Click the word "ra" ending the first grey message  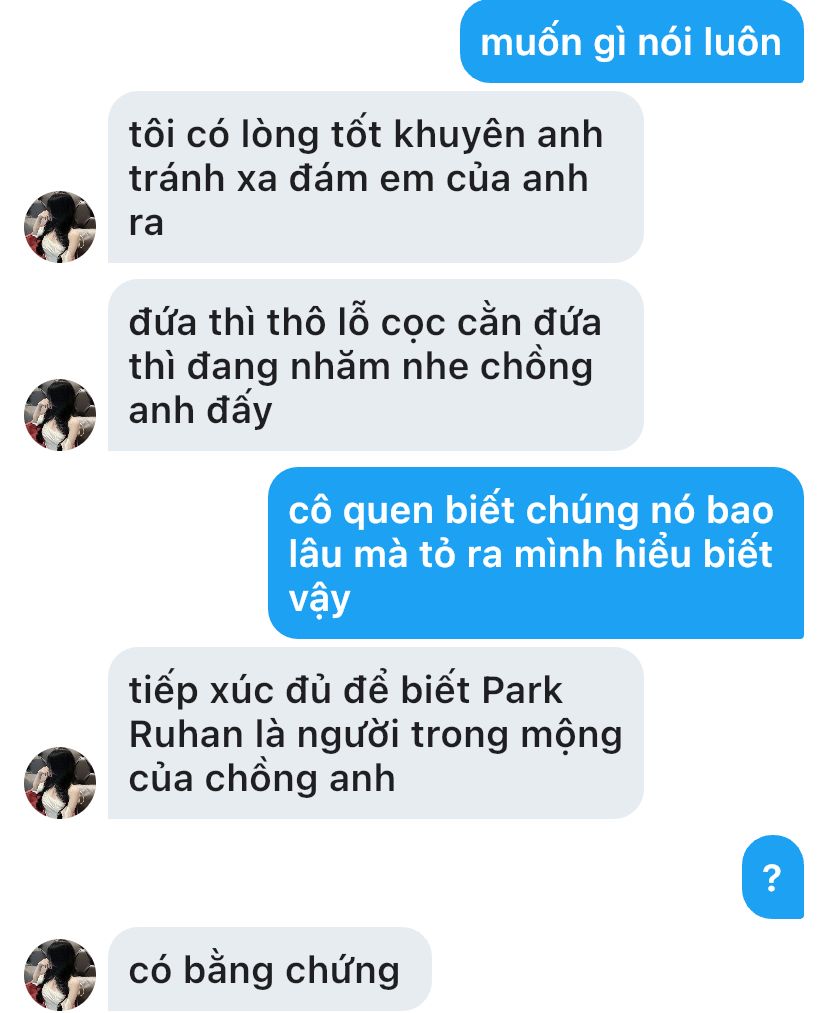(x=146, y=224)
